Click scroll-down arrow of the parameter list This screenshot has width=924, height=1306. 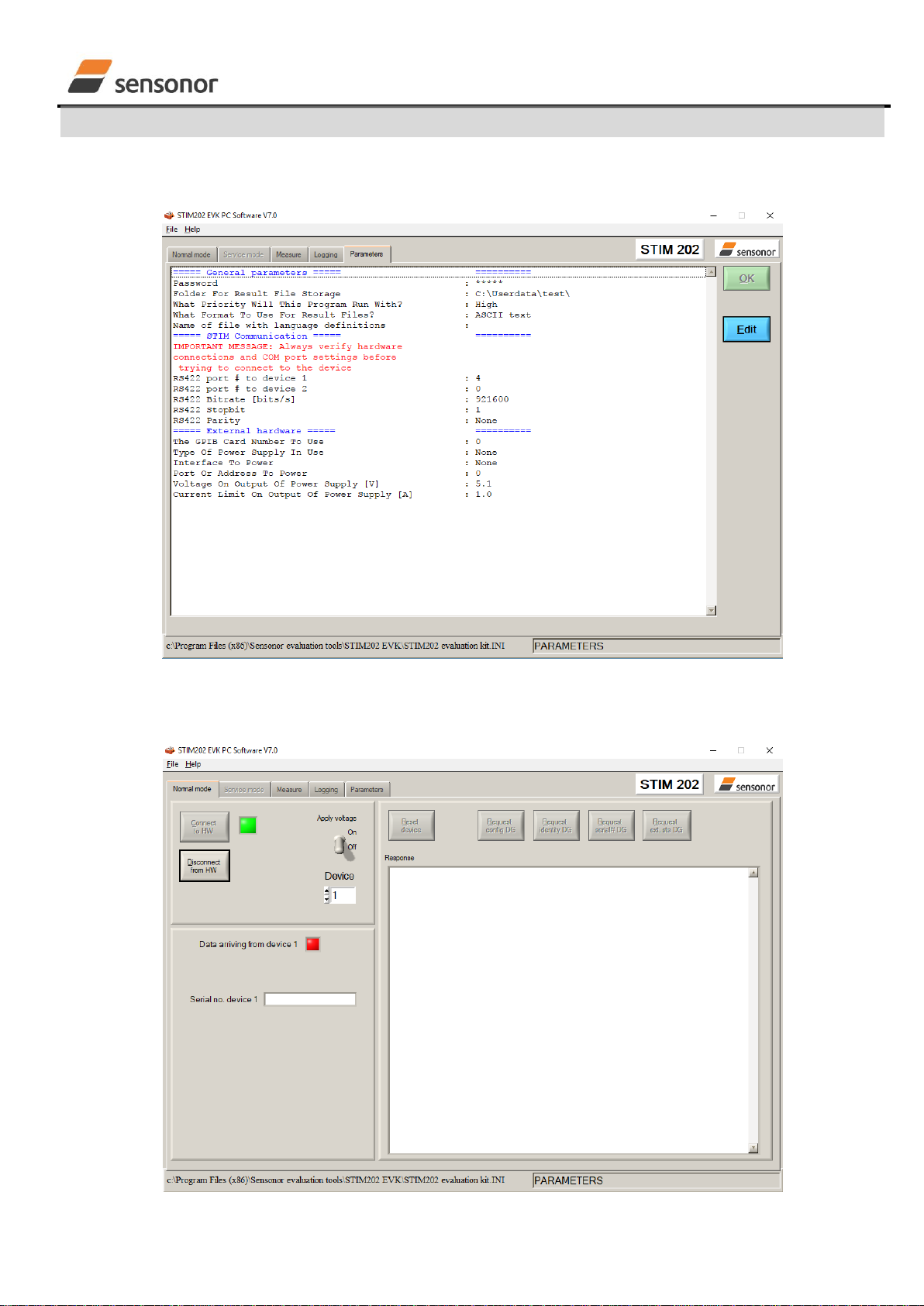pyautogui.click(x=711, y=611)
